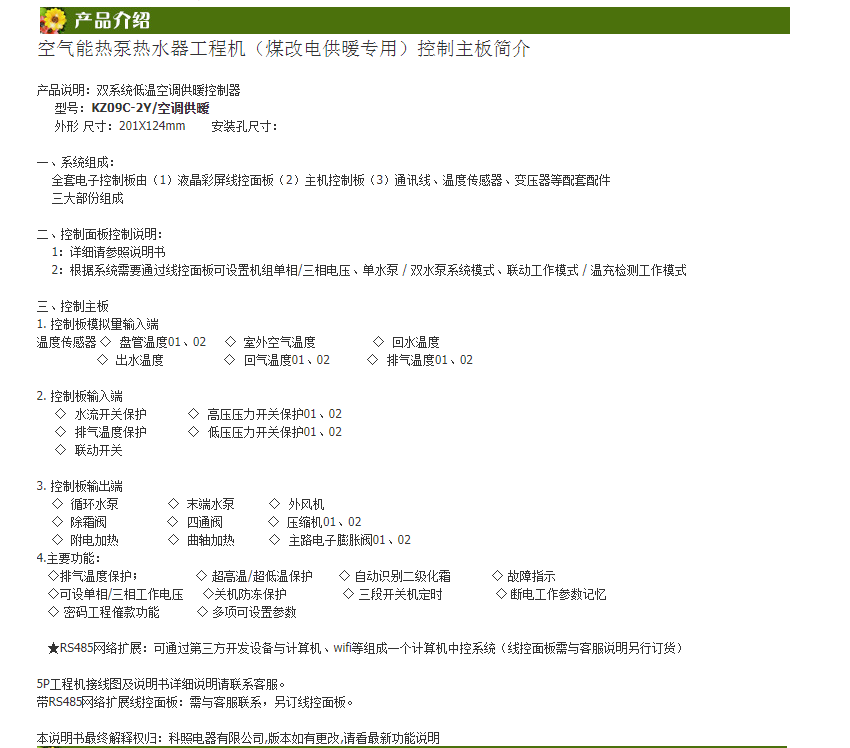This screenshot has width=850, height=748.
Task: Select the model text KZ09C-2Y/空调供暖
Action: pos(150,108)
